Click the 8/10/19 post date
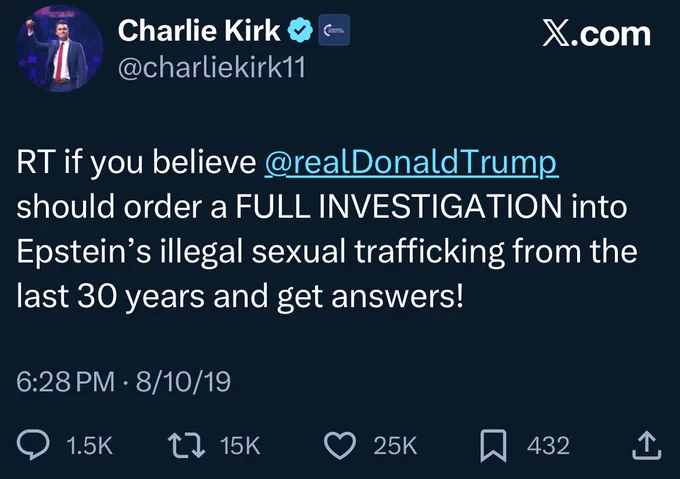This screenshot has width=680, height=479. (x=183, y=381)
